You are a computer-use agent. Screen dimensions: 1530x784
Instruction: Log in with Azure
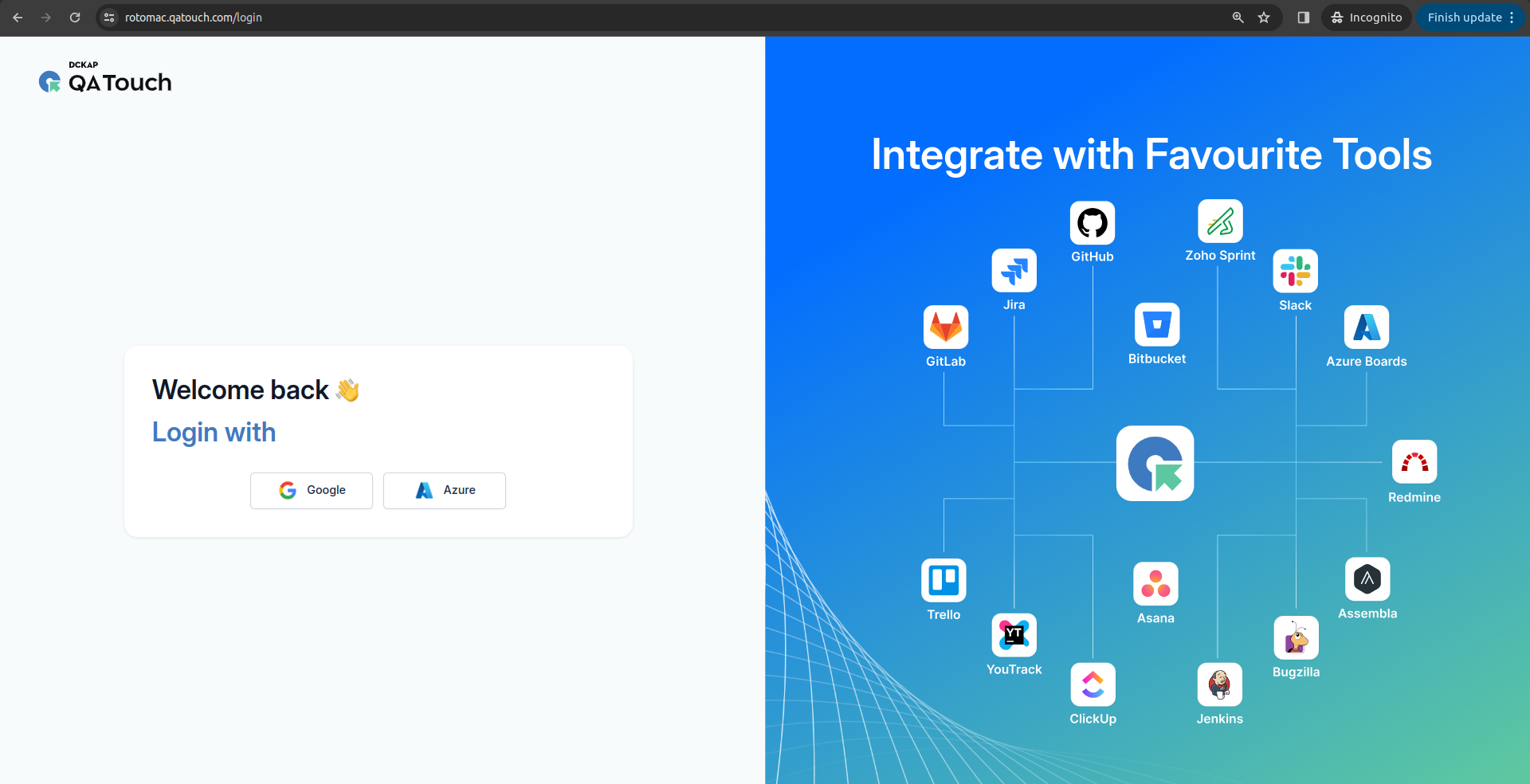(445, 491)
